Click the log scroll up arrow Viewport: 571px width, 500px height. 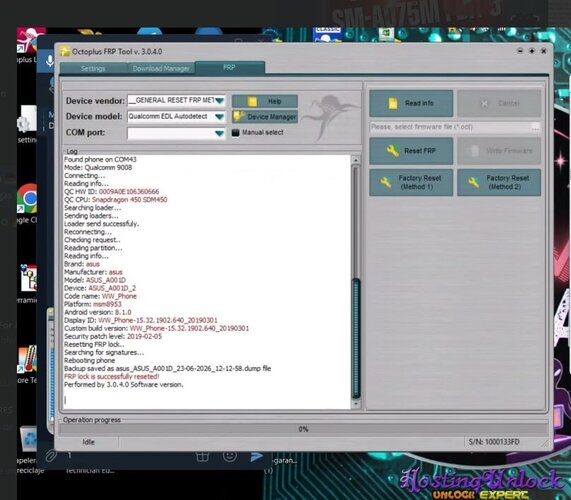pyautogui.click(x=356, y=160)
